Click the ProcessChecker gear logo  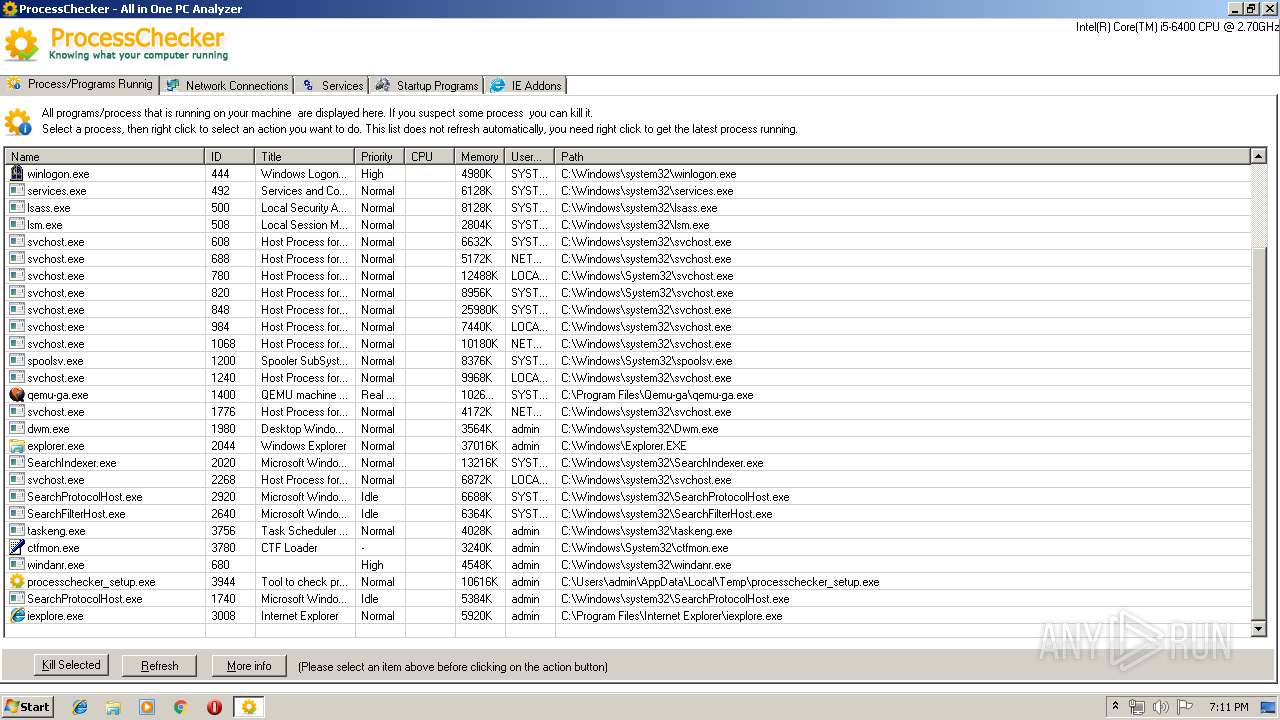tap(22, 45)
